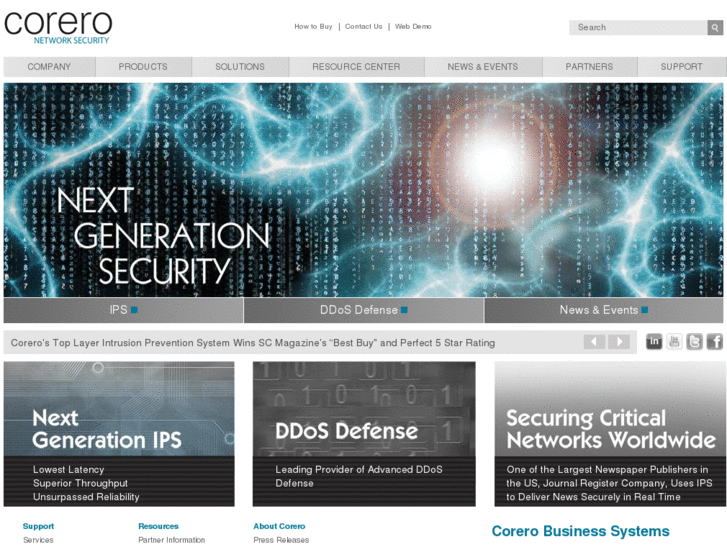Viewport: 727px width, 545px height.
Task: Open the SOLUTIONS menu
Action: [x=240, y=67]
